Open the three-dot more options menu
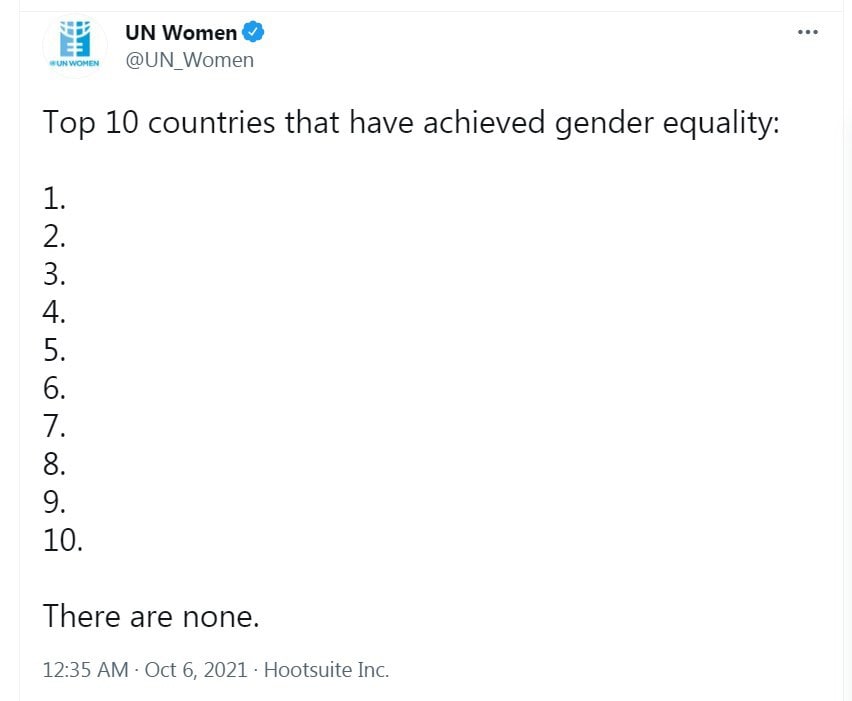The image size is (852, 701). pos(808,32)
